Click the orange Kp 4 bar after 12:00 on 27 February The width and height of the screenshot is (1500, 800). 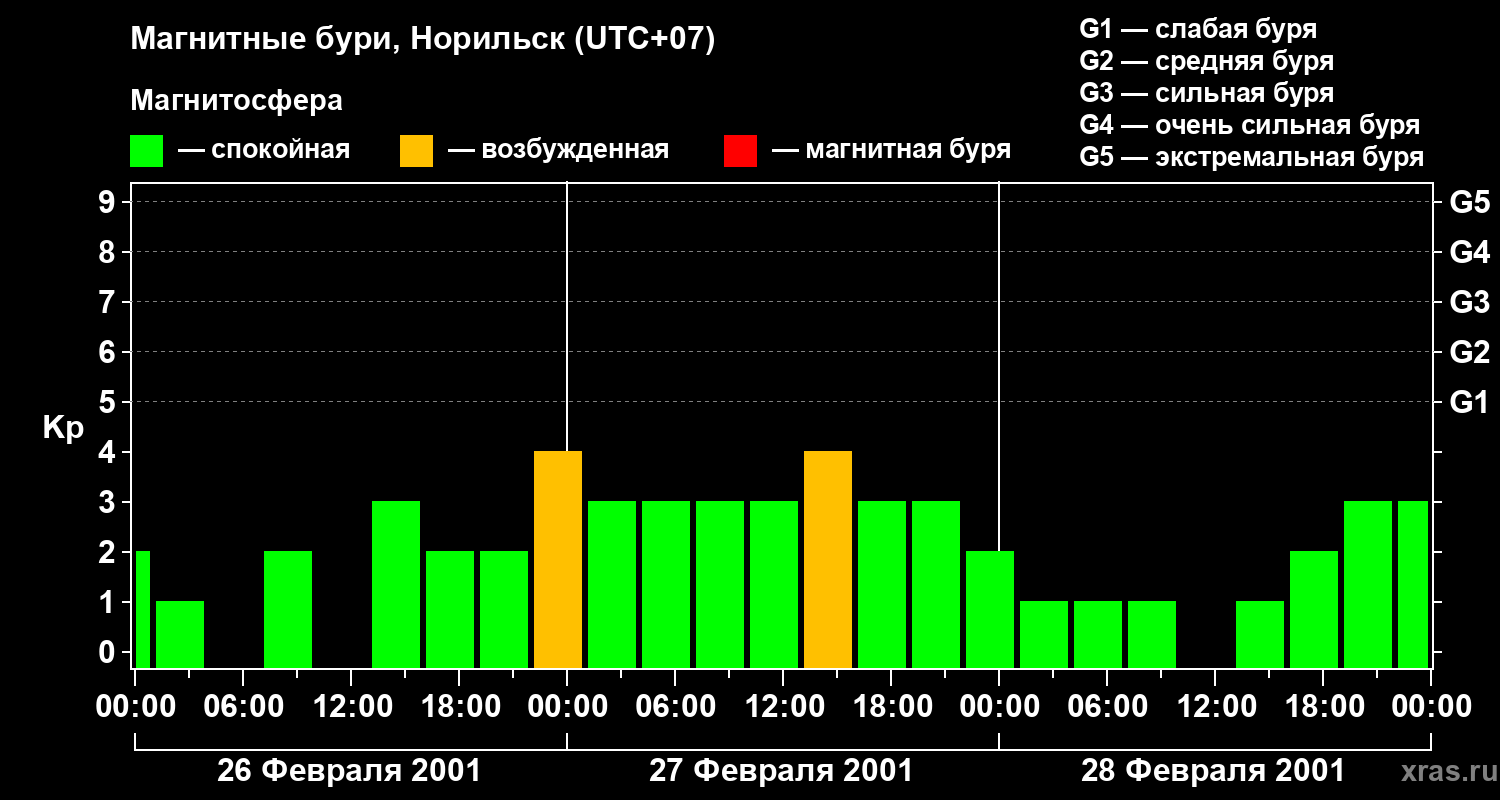coord(828,560)
